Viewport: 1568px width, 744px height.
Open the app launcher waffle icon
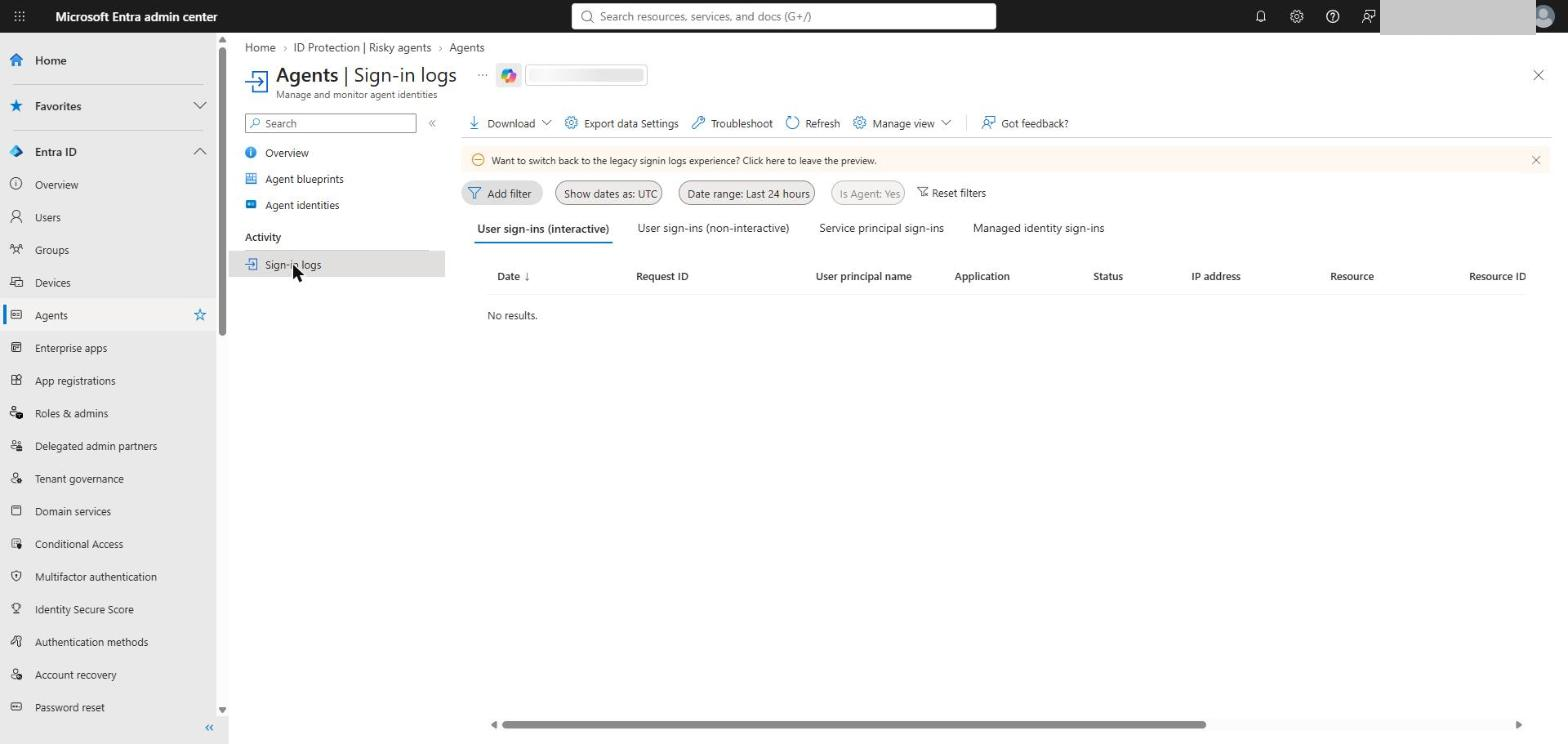click(19, 16)
